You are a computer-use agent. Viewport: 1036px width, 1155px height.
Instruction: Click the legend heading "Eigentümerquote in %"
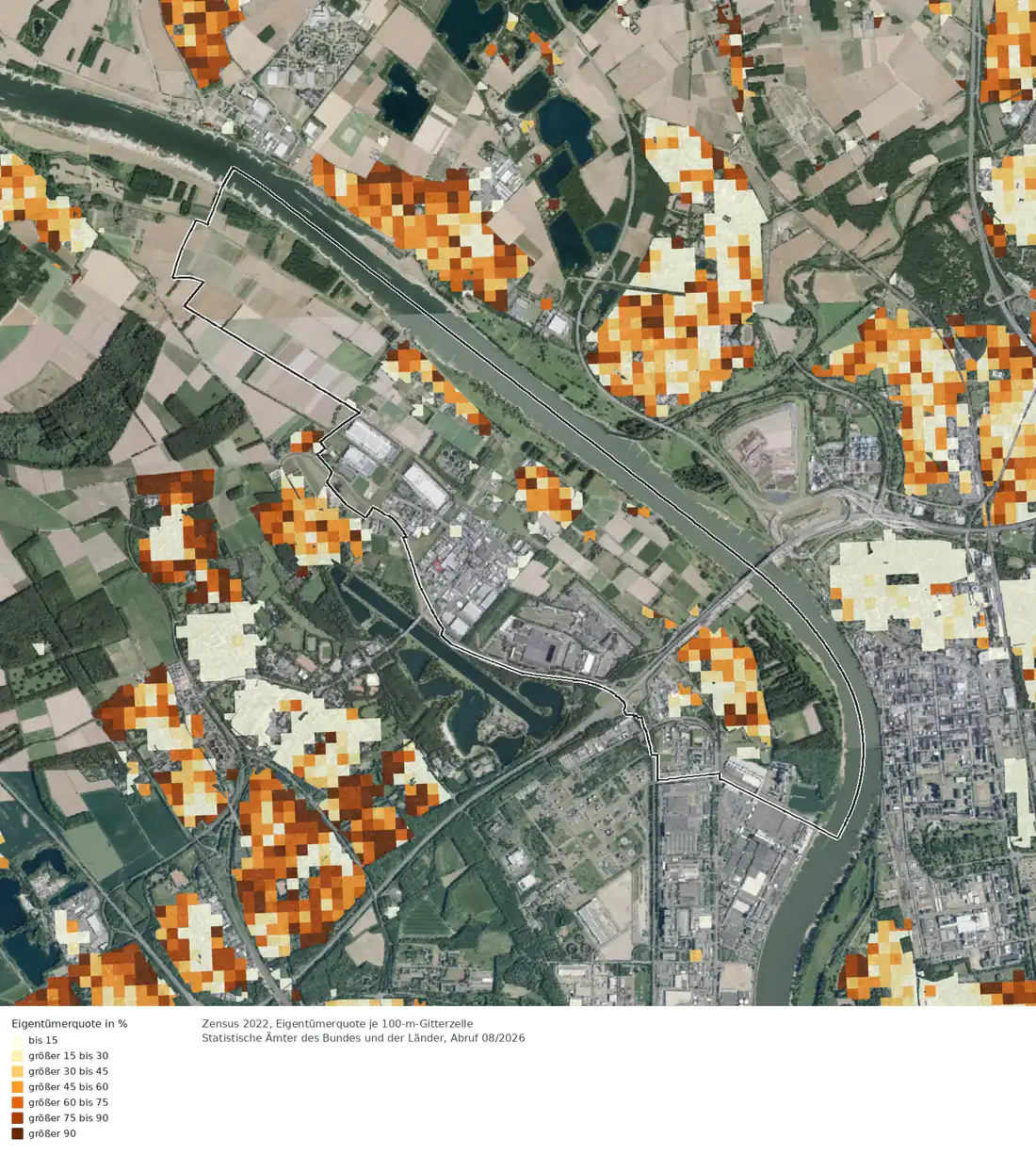pyautogui.click(x=70, y=1023)
